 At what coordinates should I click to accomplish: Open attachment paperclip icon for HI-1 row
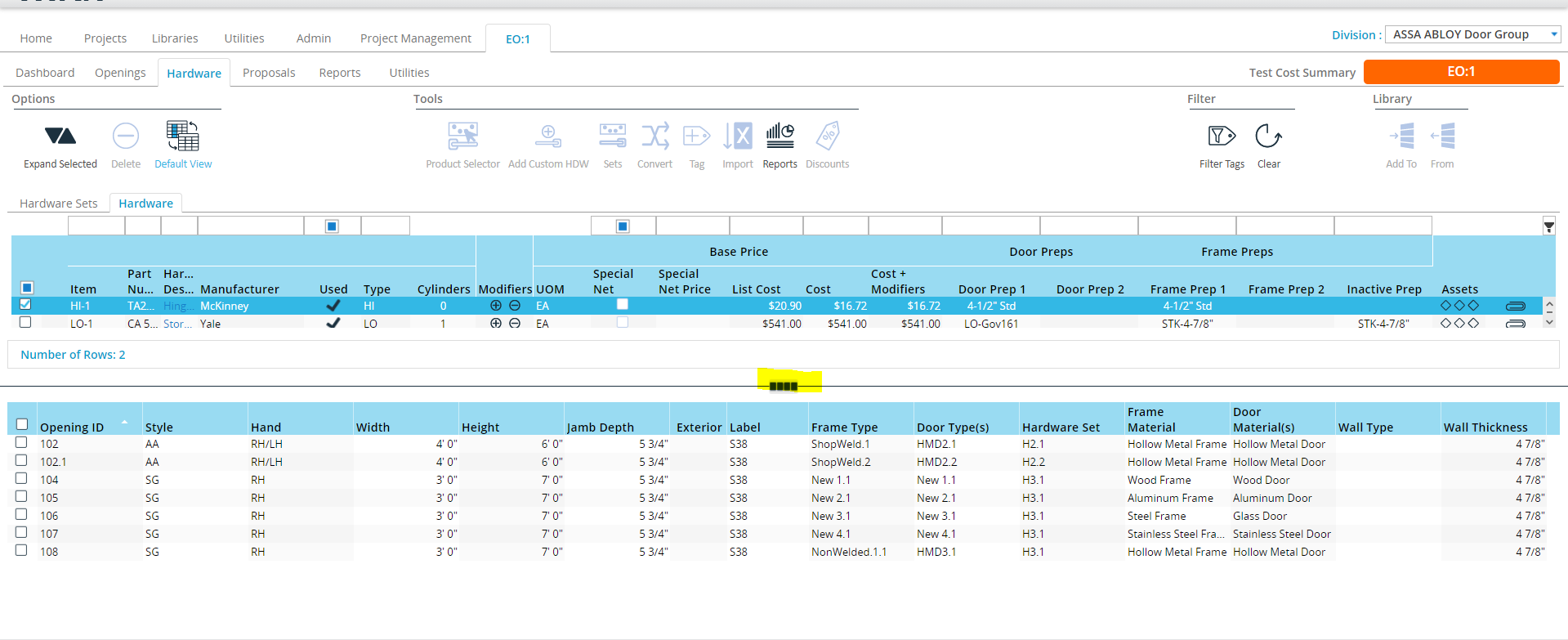(1515, 306)
